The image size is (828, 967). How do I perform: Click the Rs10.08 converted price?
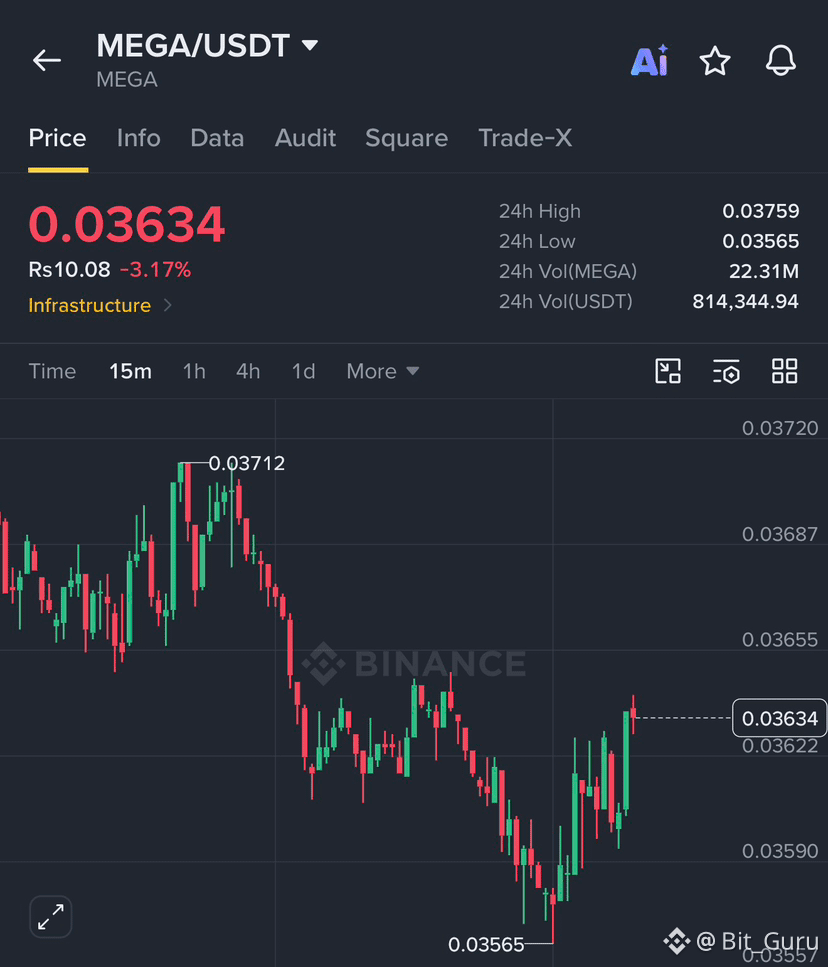69,270
